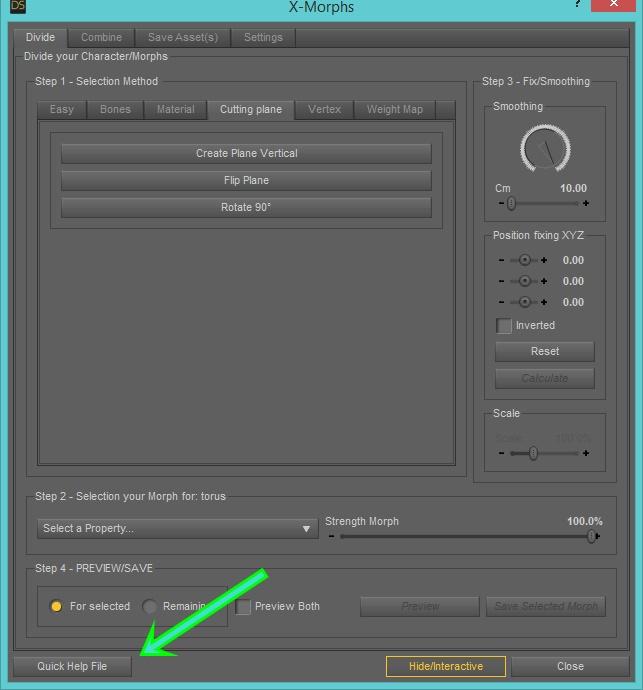Viewport: 643px width, 690px height.
Task: Click the Strength Morph slider handle
Action: click(x=592, y=536)
